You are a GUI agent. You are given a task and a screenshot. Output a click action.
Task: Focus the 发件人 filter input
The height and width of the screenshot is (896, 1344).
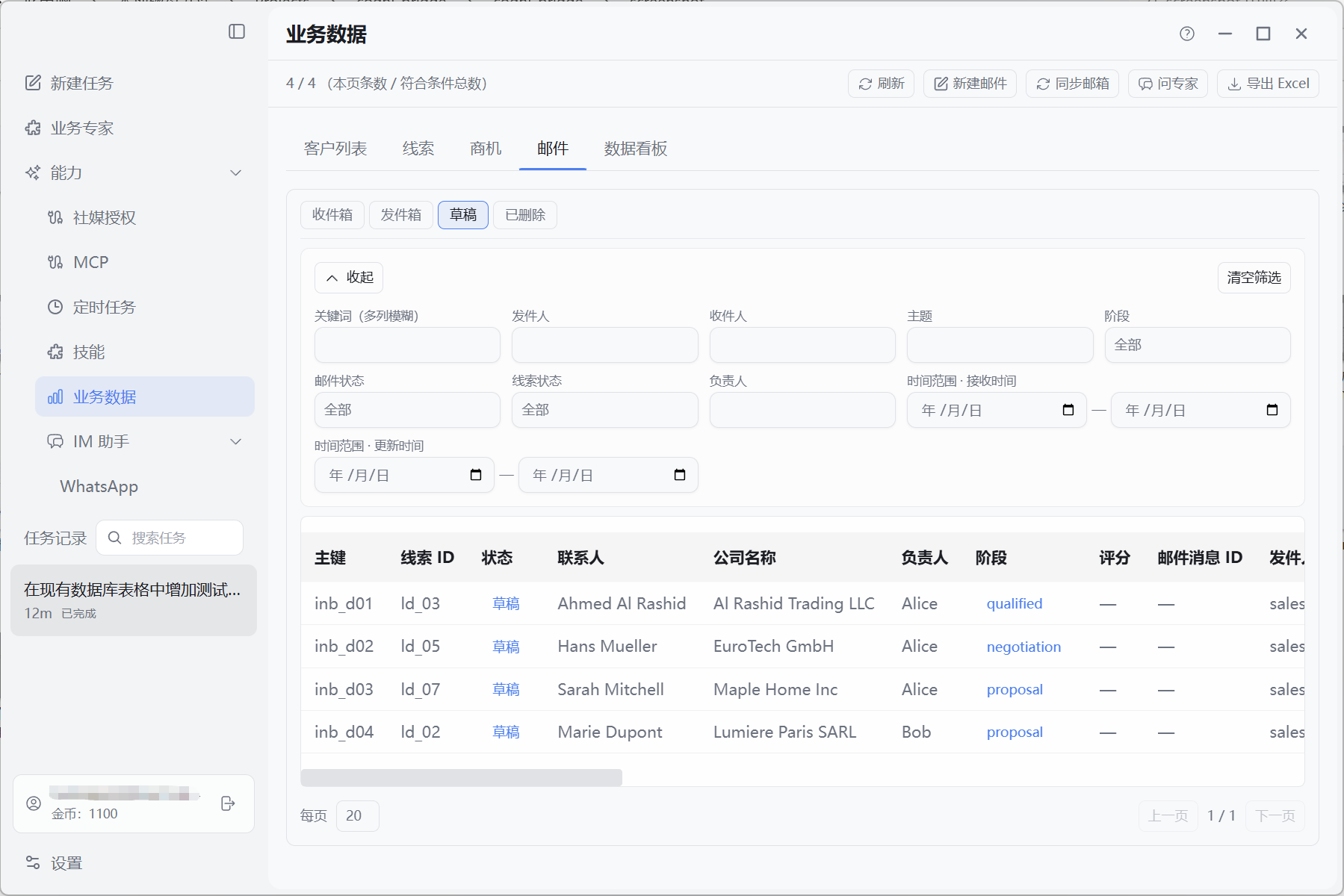click(x=604, y=345)
